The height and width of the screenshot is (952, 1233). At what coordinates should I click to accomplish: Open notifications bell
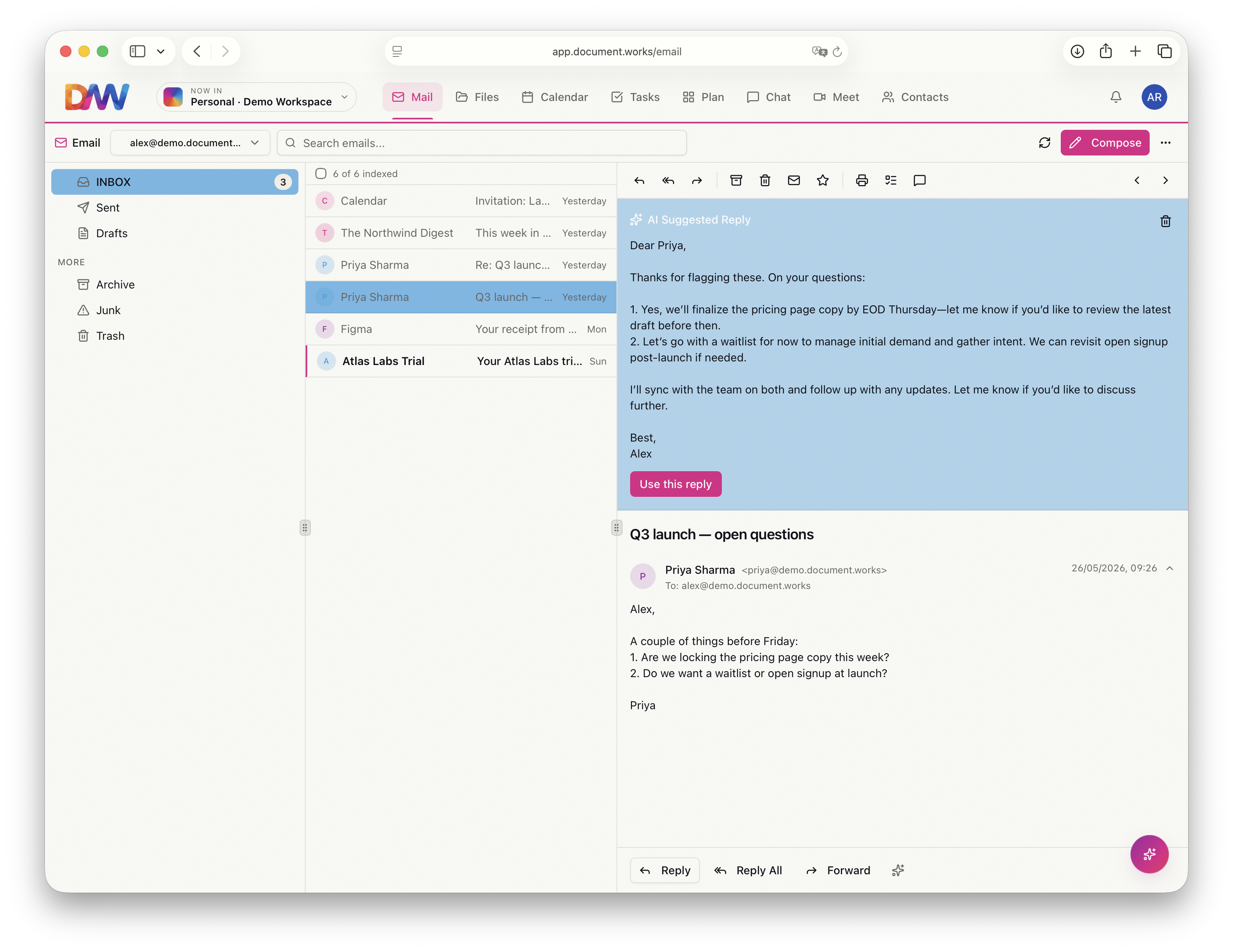[x=1116, y=97]
